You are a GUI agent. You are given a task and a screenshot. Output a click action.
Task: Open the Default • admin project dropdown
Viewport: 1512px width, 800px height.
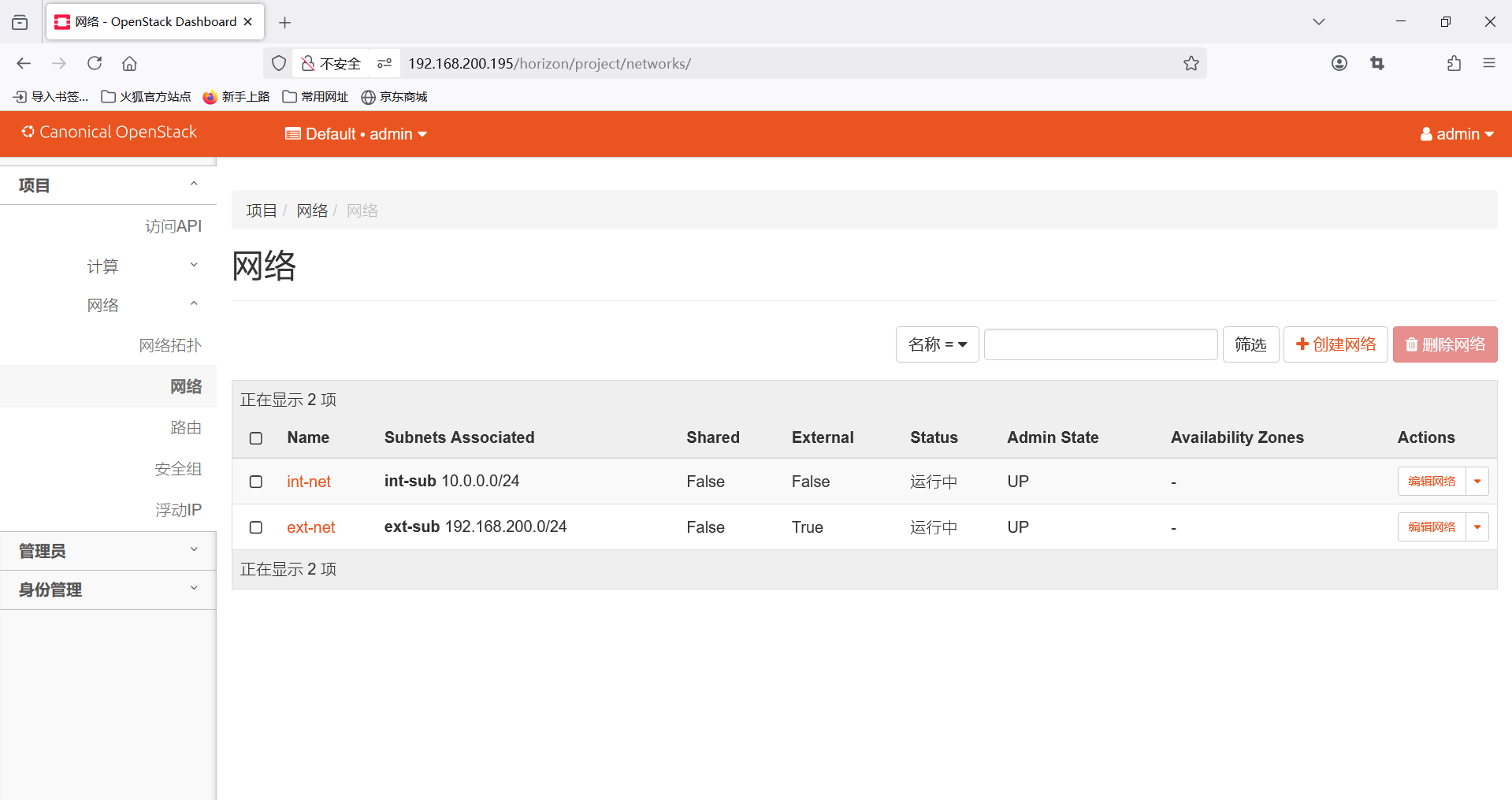(x=356, y=134)
